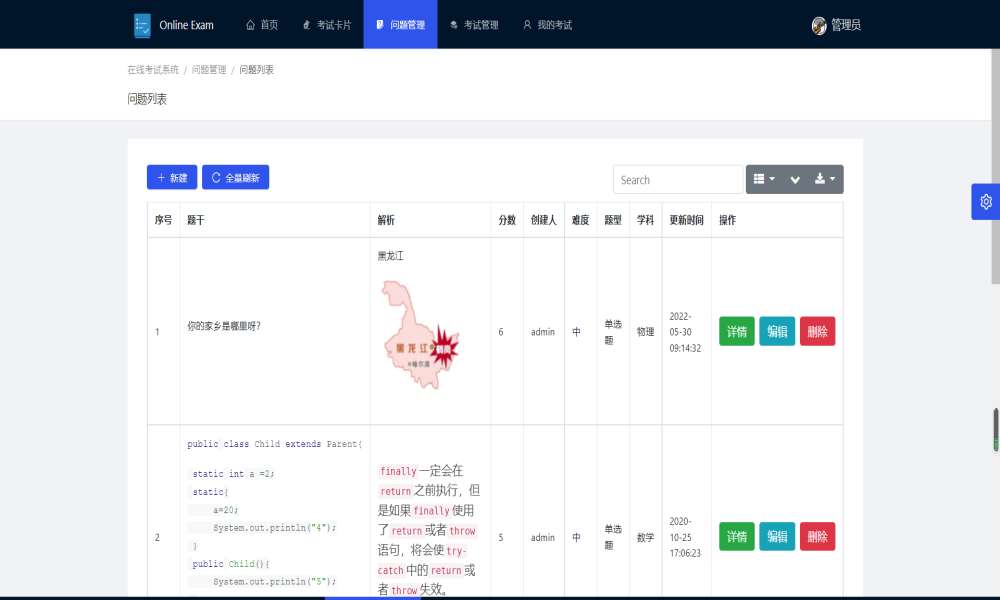Toggle the table view chevron button
Image resolution: width=1000 pixels, height=600 pixels.
(x=795, y=179)
